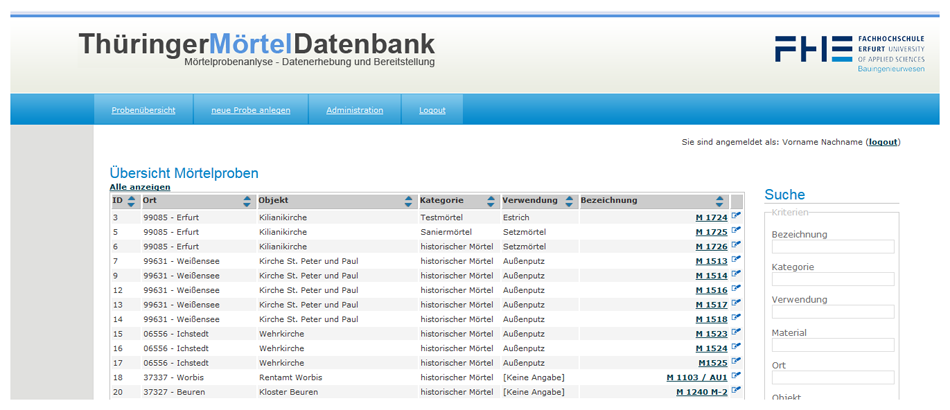This screenshot has height=410, width=950.
Task: Sort by the Bezeichnung column arrows
Action: point(719,201)
